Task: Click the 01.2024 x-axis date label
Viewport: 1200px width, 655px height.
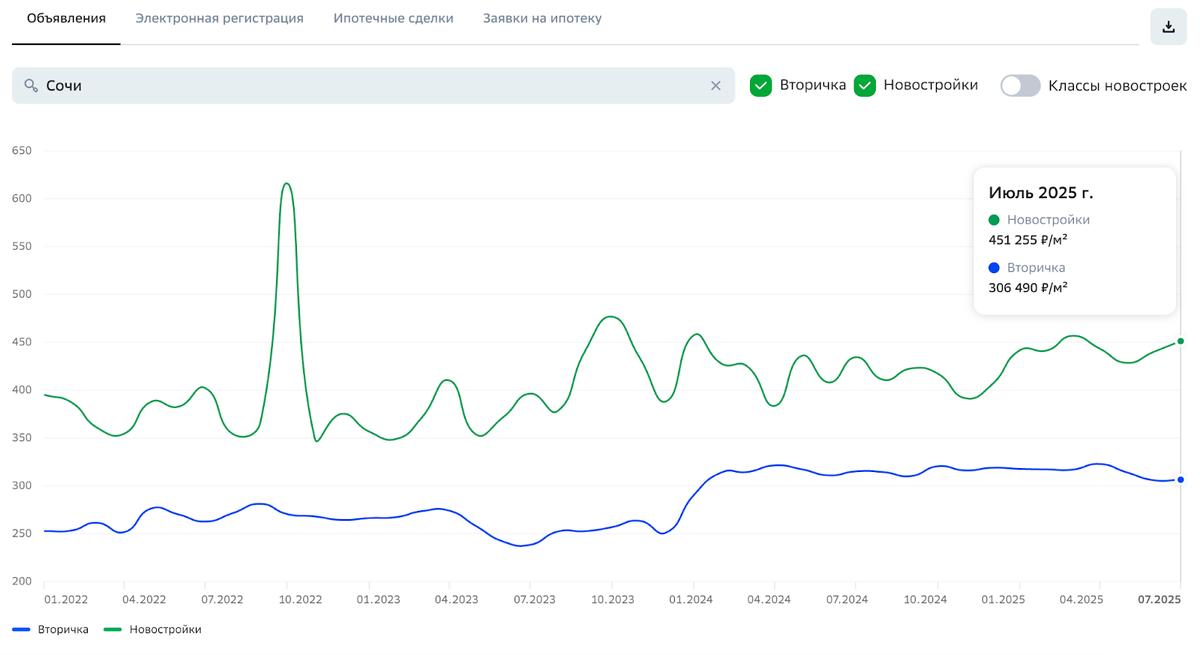Action: [691, 600]
